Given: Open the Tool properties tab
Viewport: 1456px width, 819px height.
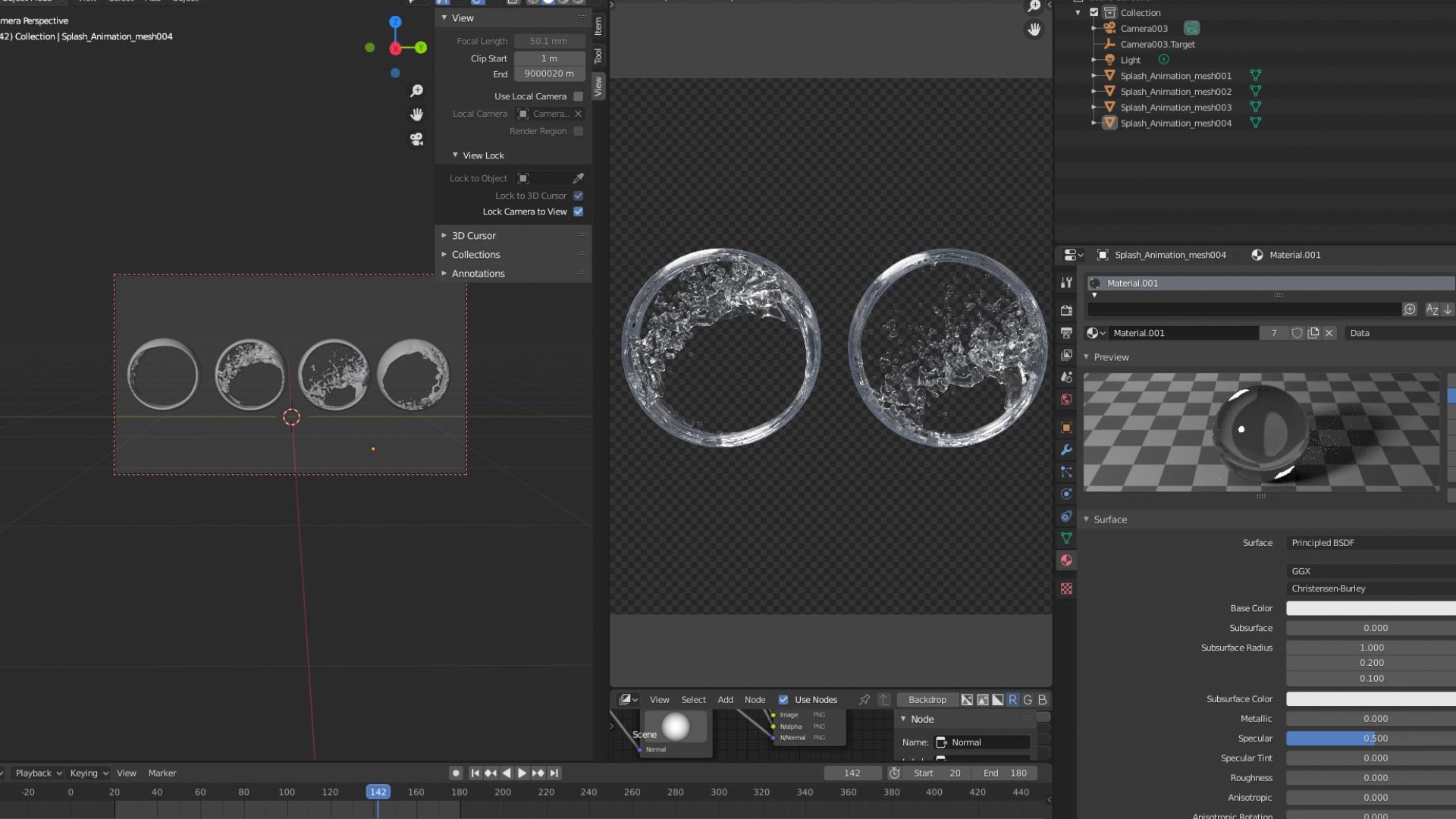Looking at the screenshot, I should (1066, 283).
